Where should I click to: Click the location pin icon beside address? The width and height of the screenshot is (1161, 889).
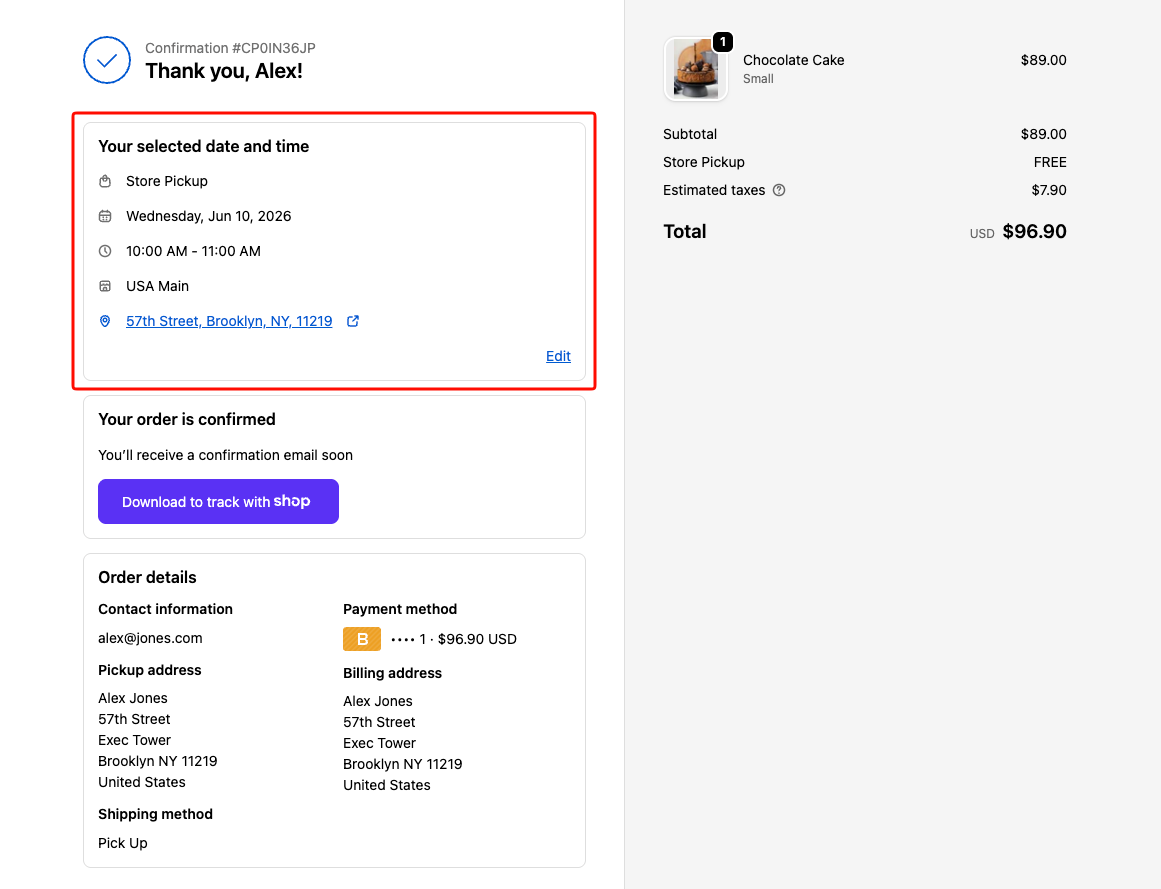click(x=105, y=321)
